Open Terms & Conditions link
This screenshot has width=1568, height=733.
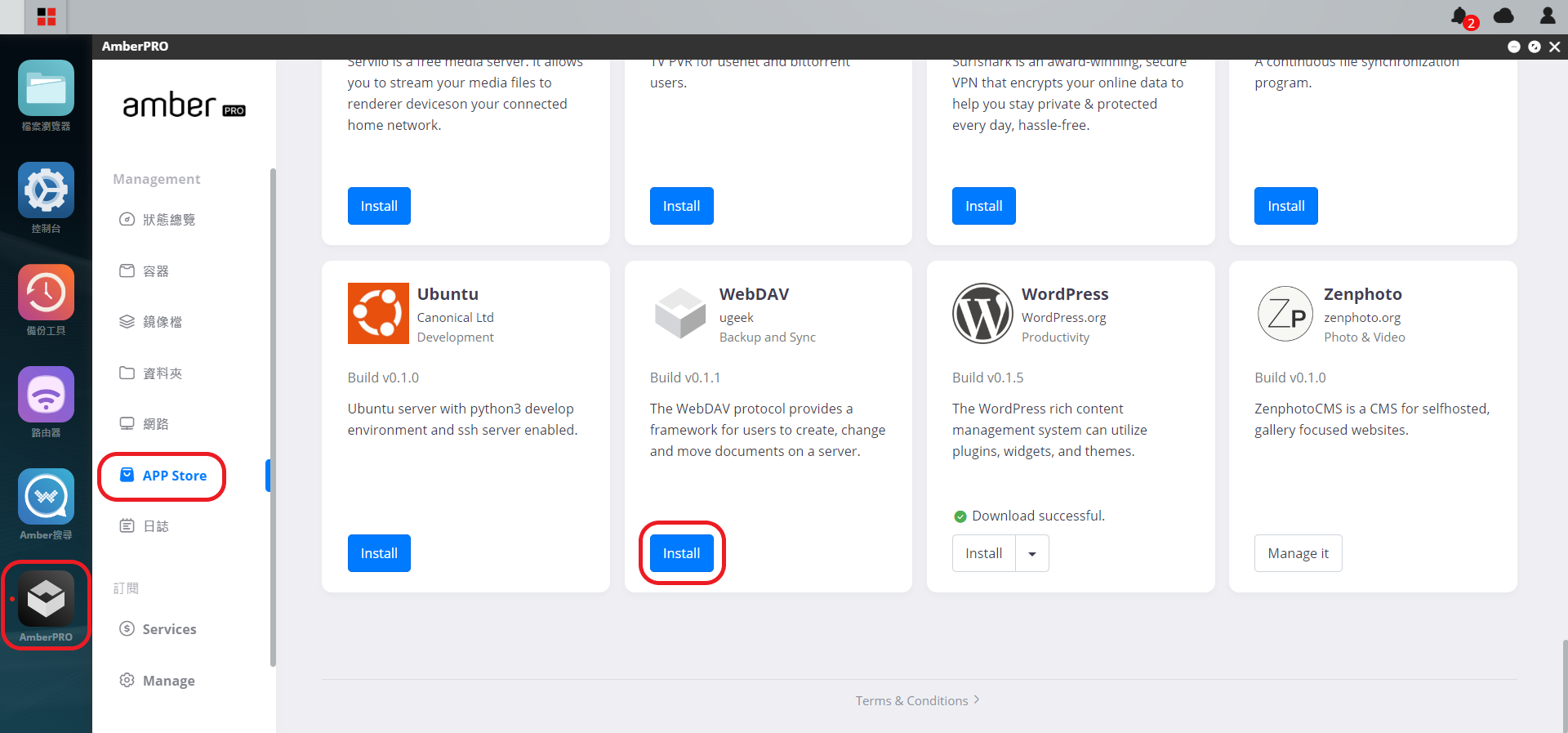click(x=917, y=700)
